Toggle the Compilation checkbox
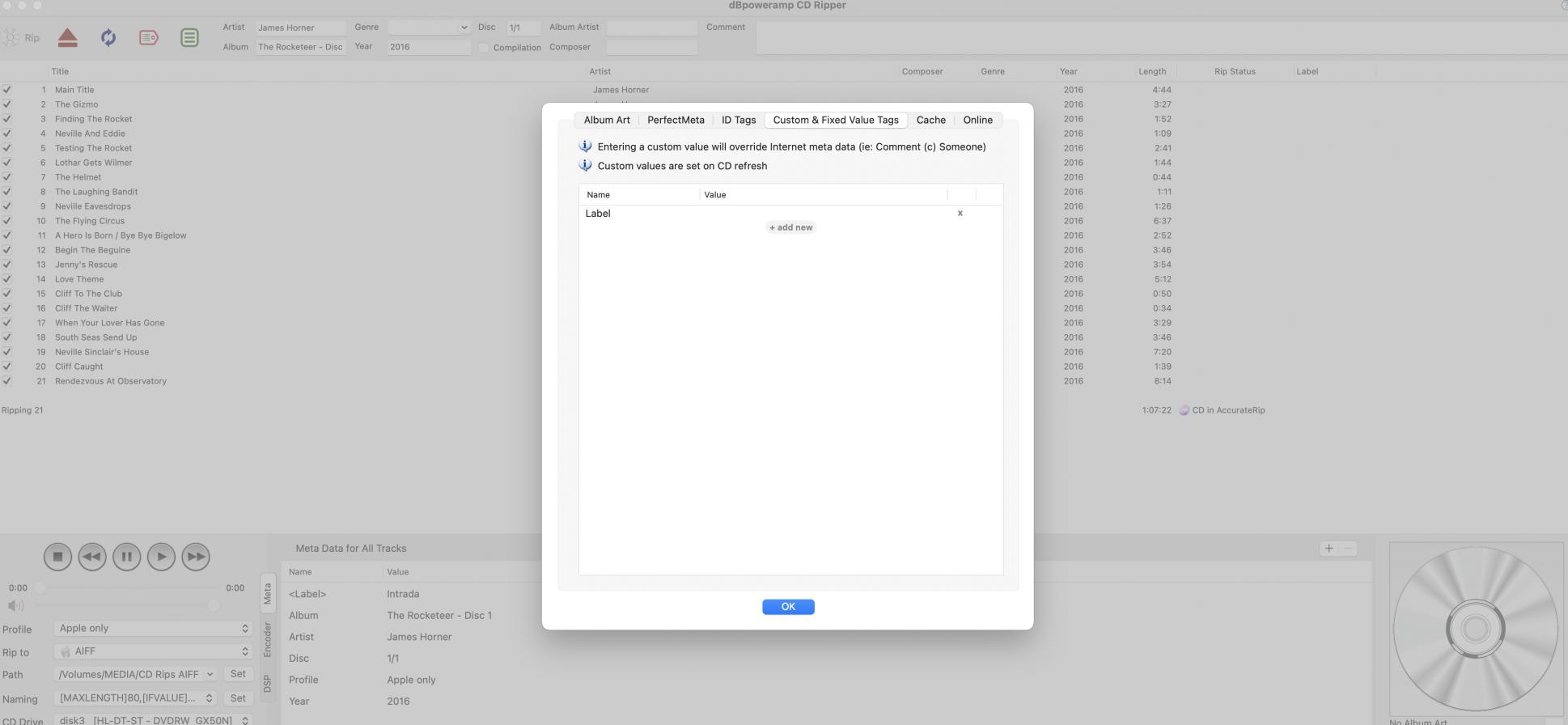Viewport: 1568px width, 725px height. [484, 48]
